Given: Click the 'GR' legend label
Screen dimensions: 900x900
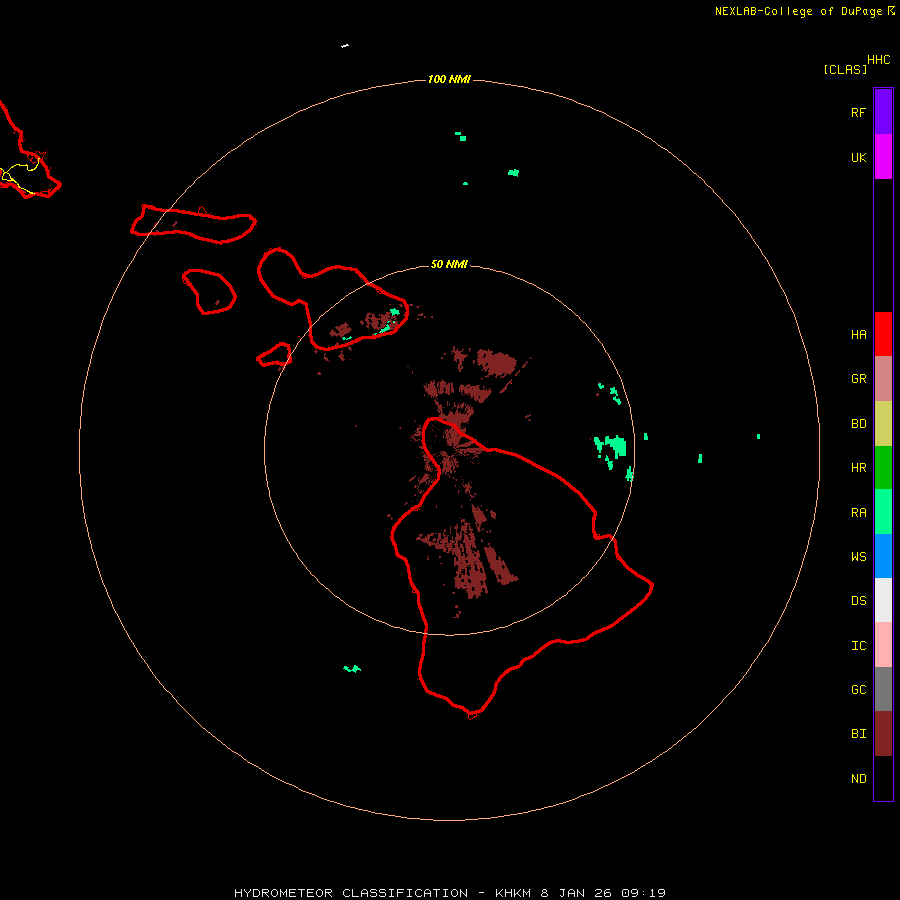Looking at the screenshot, I should (858, 379).
